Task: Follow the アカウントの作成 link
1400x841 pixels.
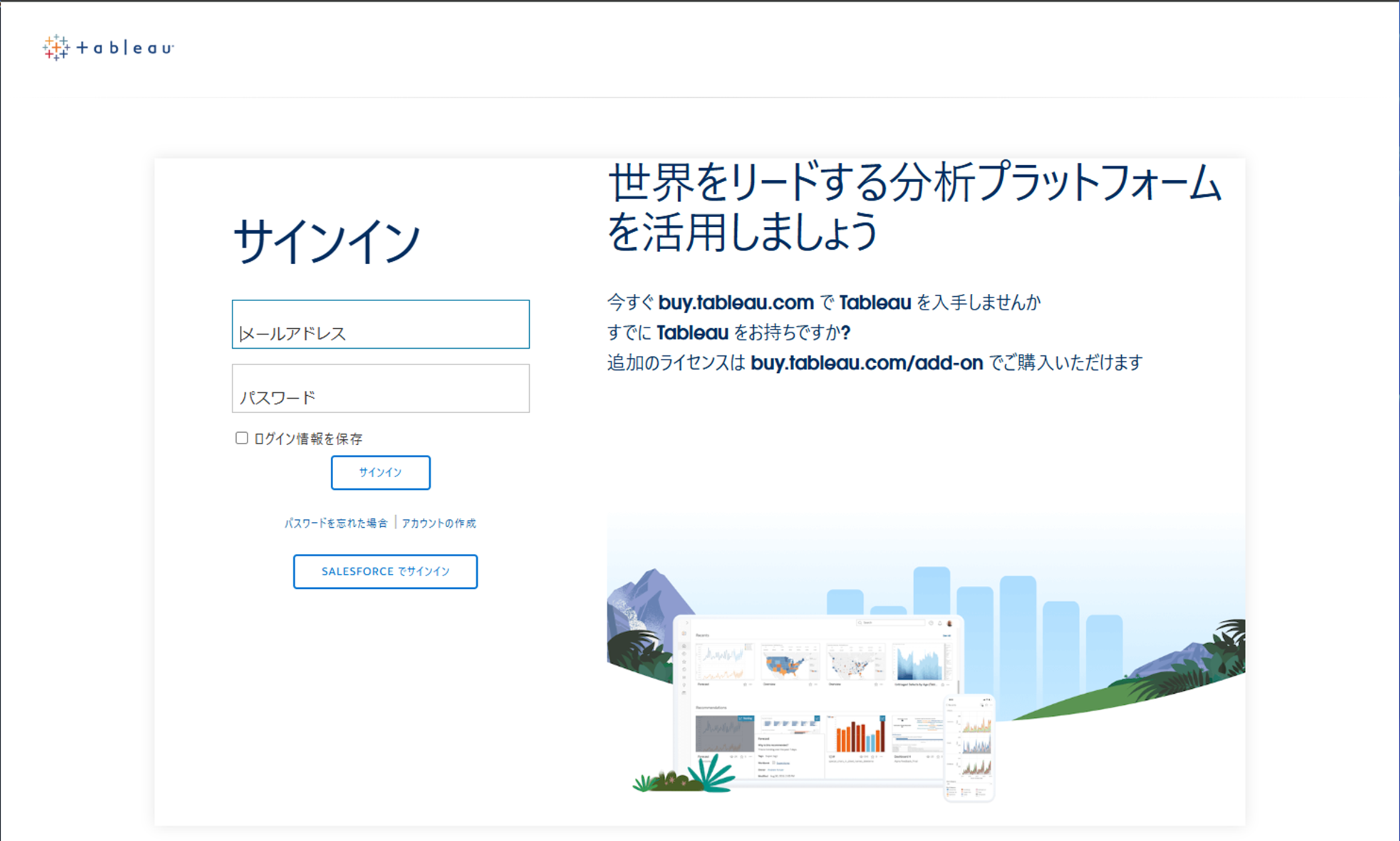Action: (439, 523)
